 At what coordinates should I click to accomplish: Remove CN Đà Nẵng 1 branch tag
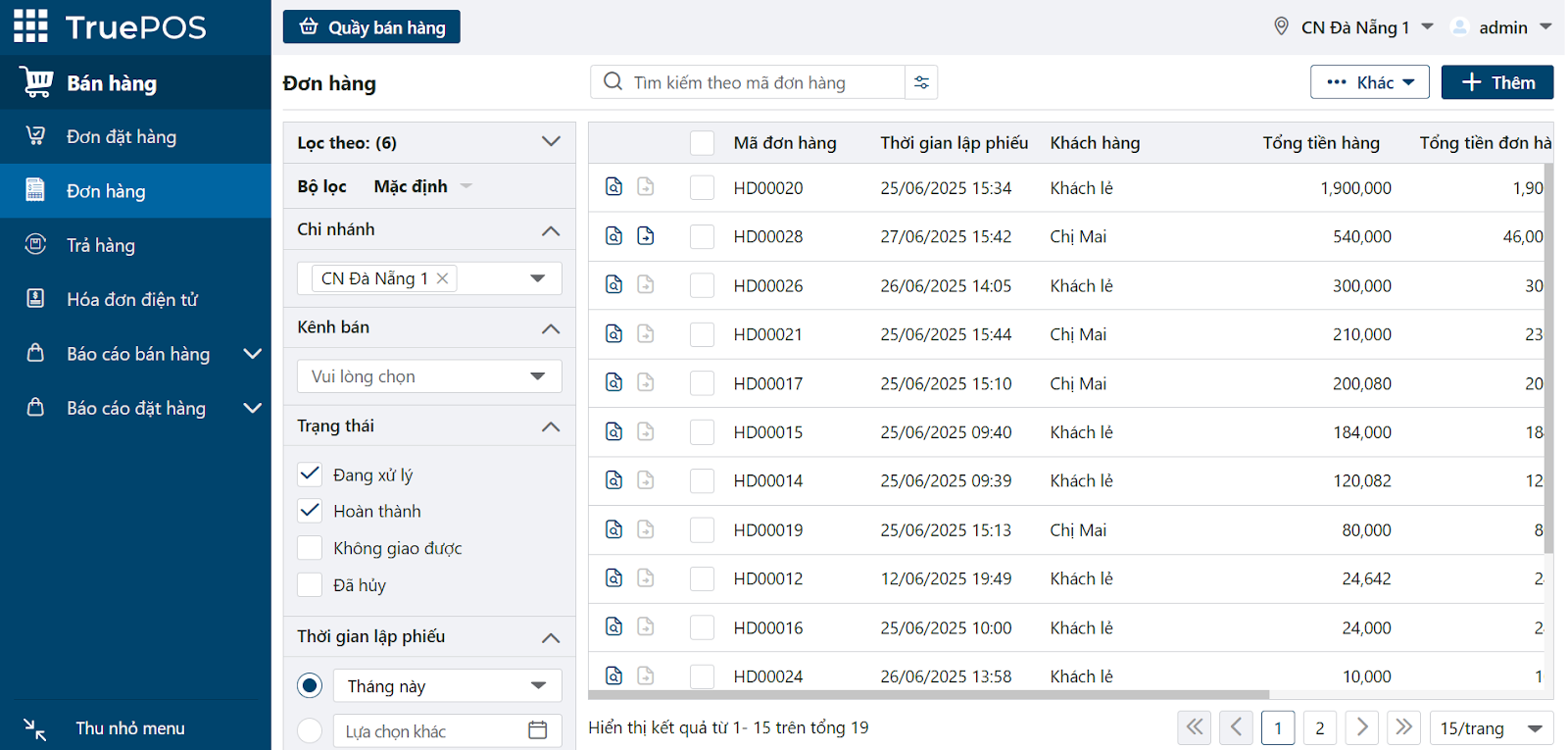click(443, 278)
